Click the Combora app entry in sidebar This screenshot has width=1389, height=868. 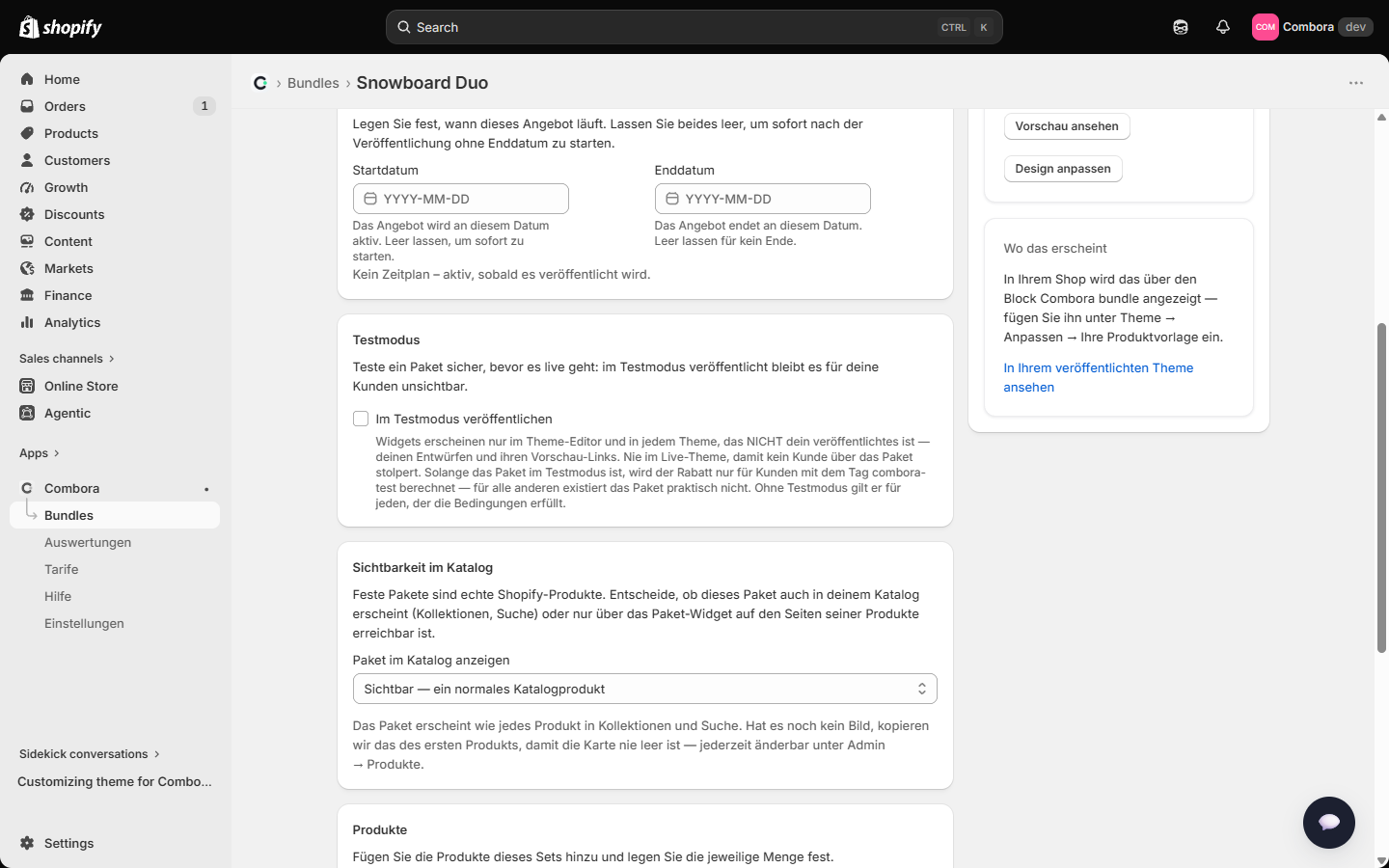pos(115,488)
